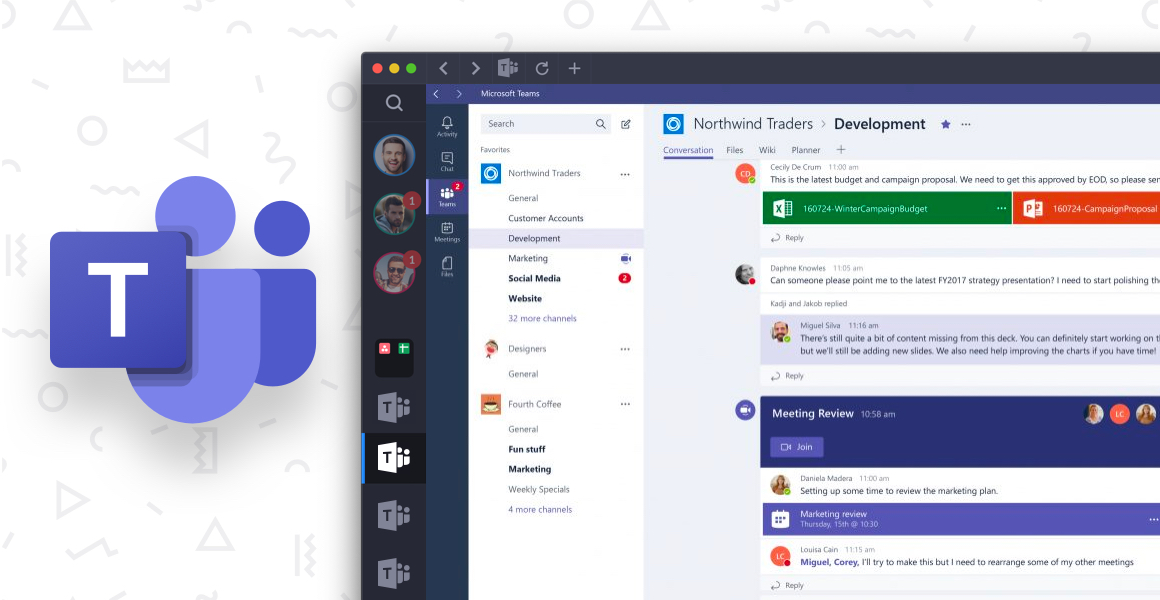Open the Fun stuff channel

(x=527, y=449)
